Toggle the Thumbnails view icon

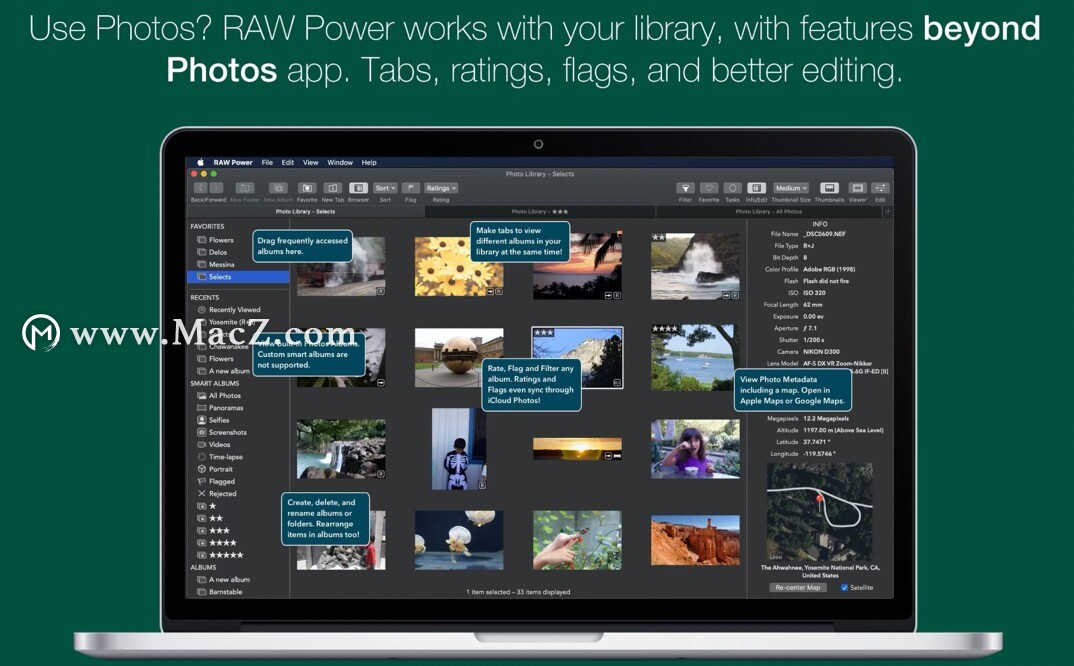[829, 188]
